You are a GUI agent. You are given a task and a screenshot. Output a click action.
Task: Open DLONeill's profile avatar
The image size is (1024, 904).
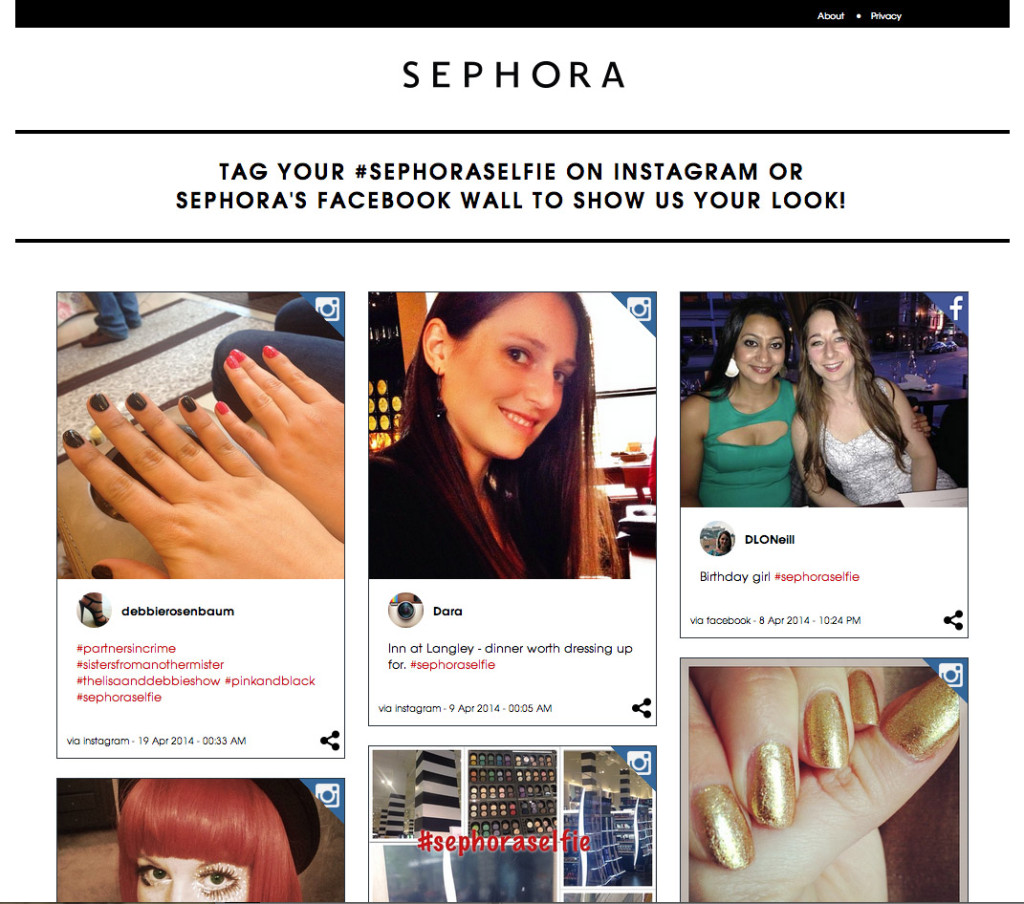717,539
